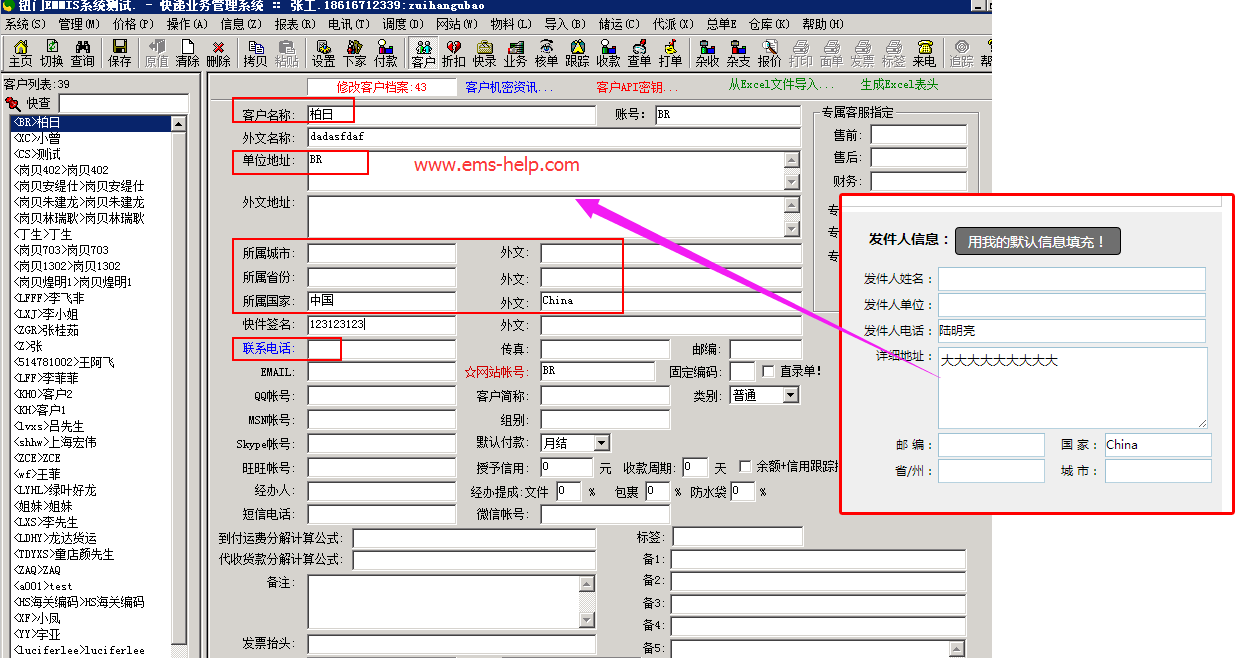Image resolution: width=1246 pixels, height=658 pixels.
Task: Click the 核单 eye icon
Action: pyautogui.click(x=547, y=54)
